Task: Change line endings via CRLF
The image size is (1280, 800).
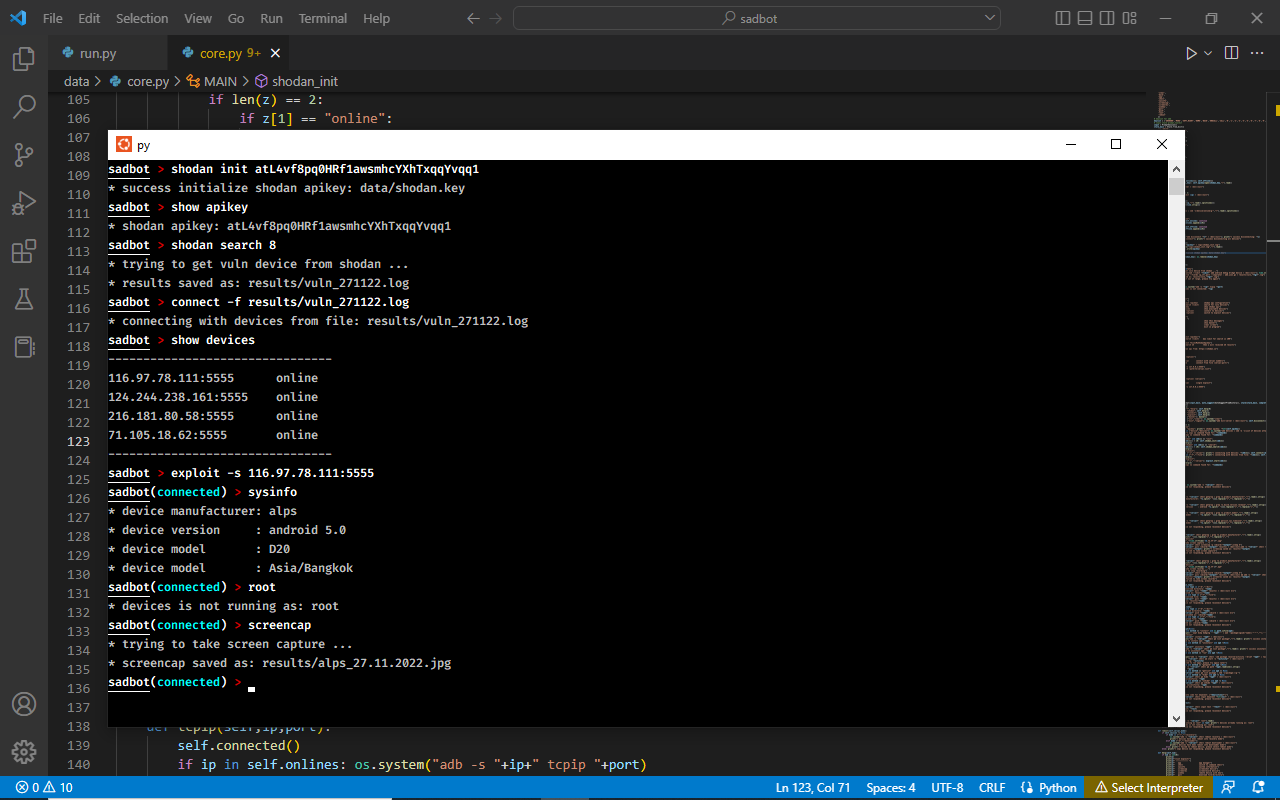Action: (992, 788)
